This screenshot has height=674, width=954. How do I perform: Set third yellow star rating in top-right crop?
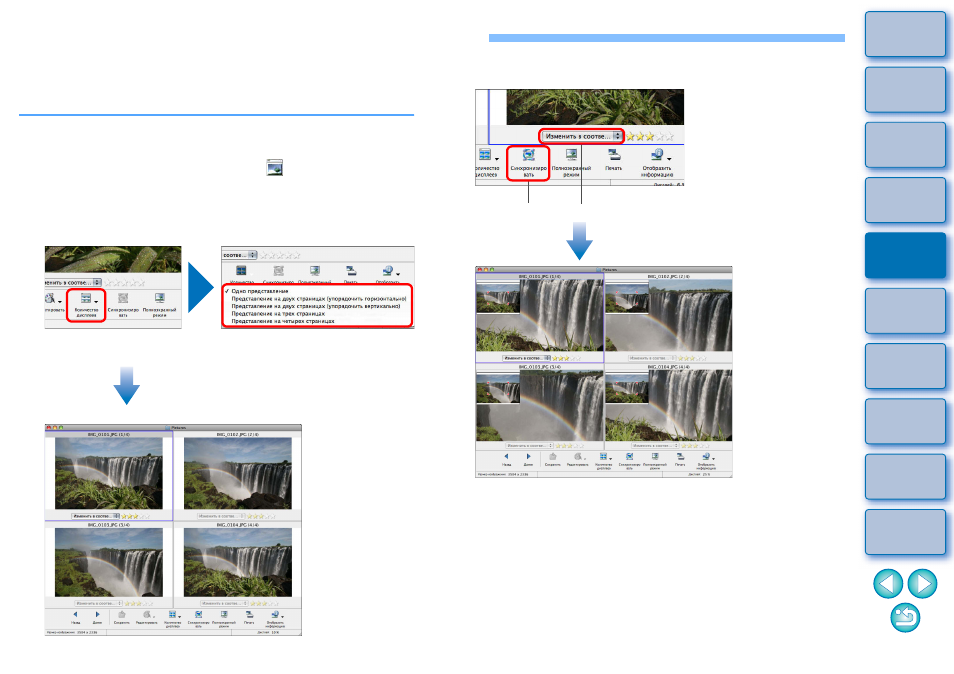(x=649, y=136)
